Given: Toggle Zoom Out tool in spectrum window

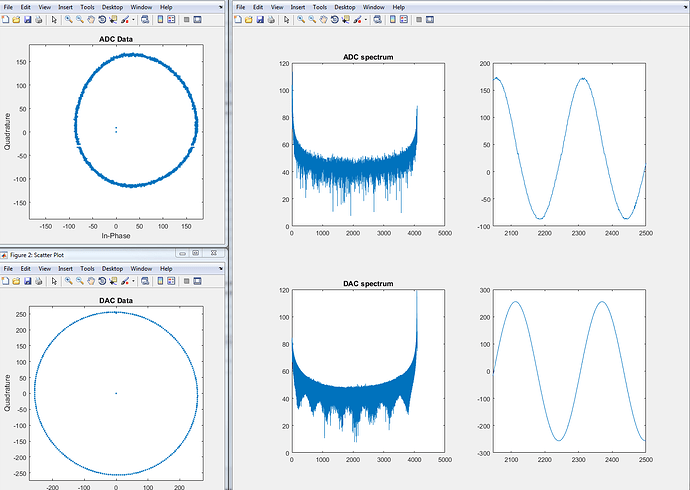Looking at the screenshot, I should [312, 20].
